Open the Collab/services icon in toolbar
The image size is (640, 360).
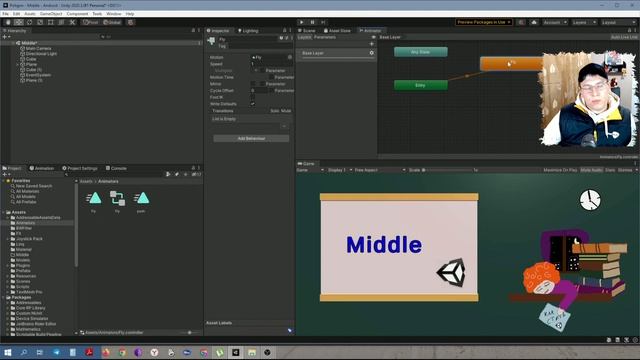(x=521, y=22)
